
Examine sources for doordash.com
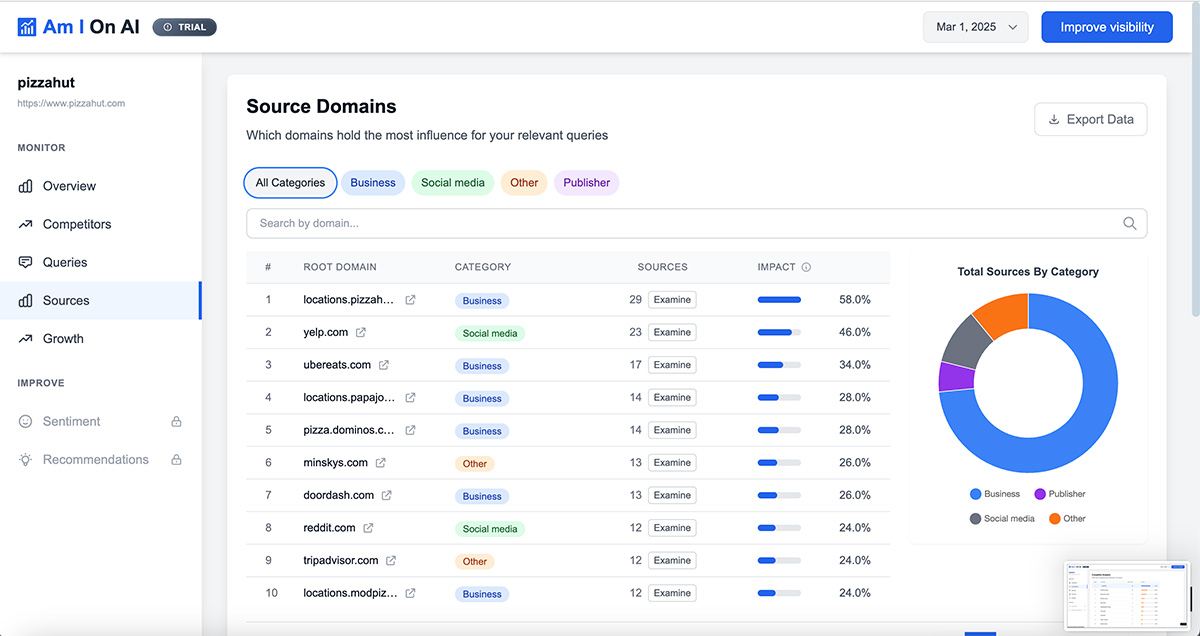click(672, 495)
